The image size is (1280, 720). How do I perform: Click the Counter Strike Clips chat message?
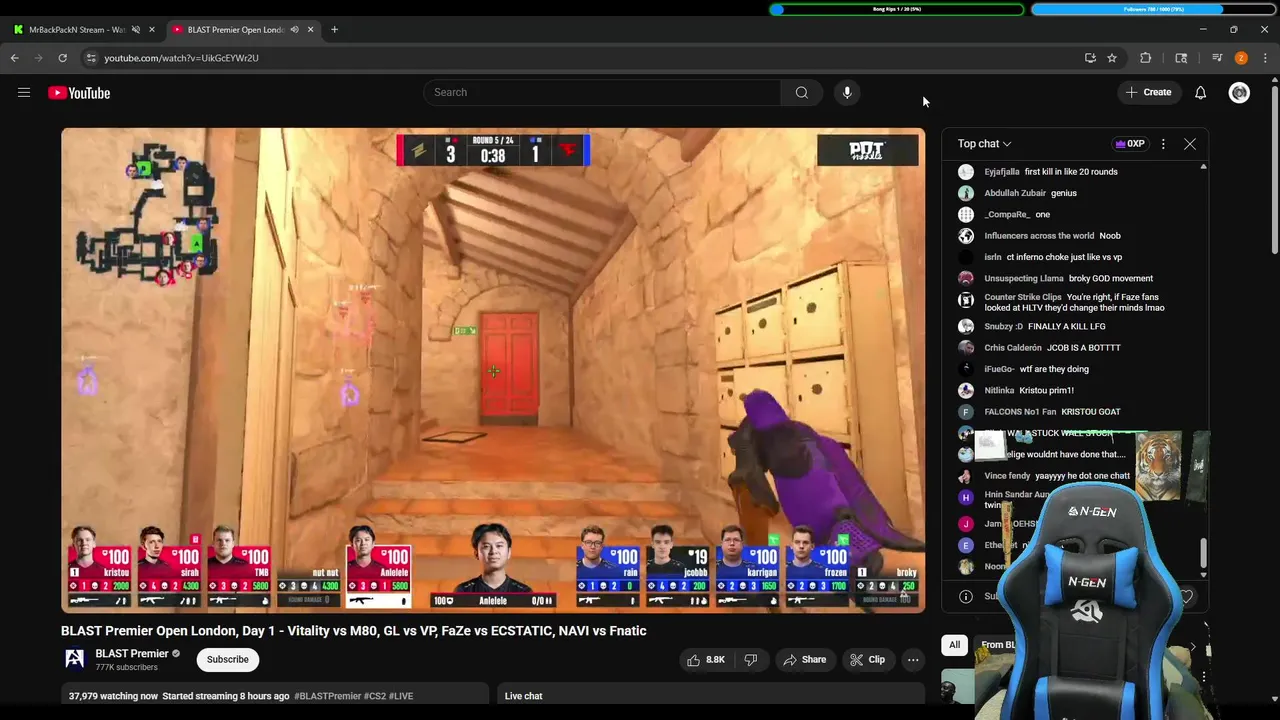click(1075, 302)
